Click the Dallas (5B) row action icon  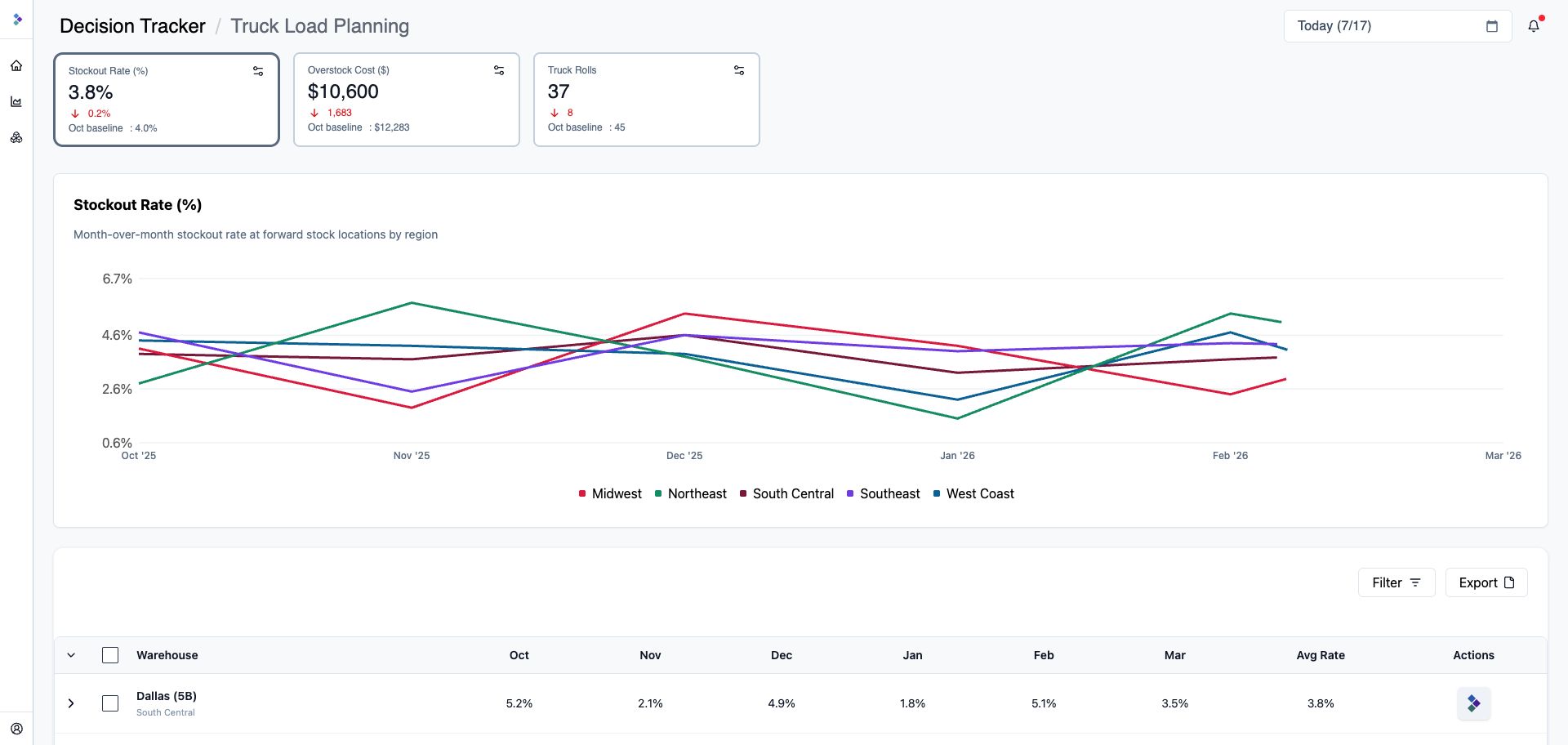[x=1474, y=703]
